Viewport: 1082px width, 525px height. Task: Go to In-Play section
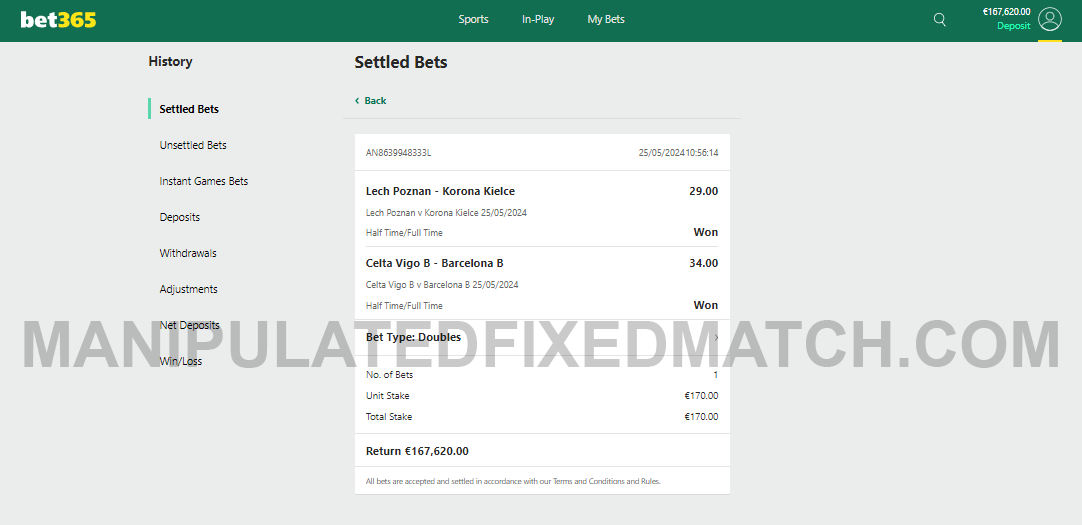click(538, 19)
